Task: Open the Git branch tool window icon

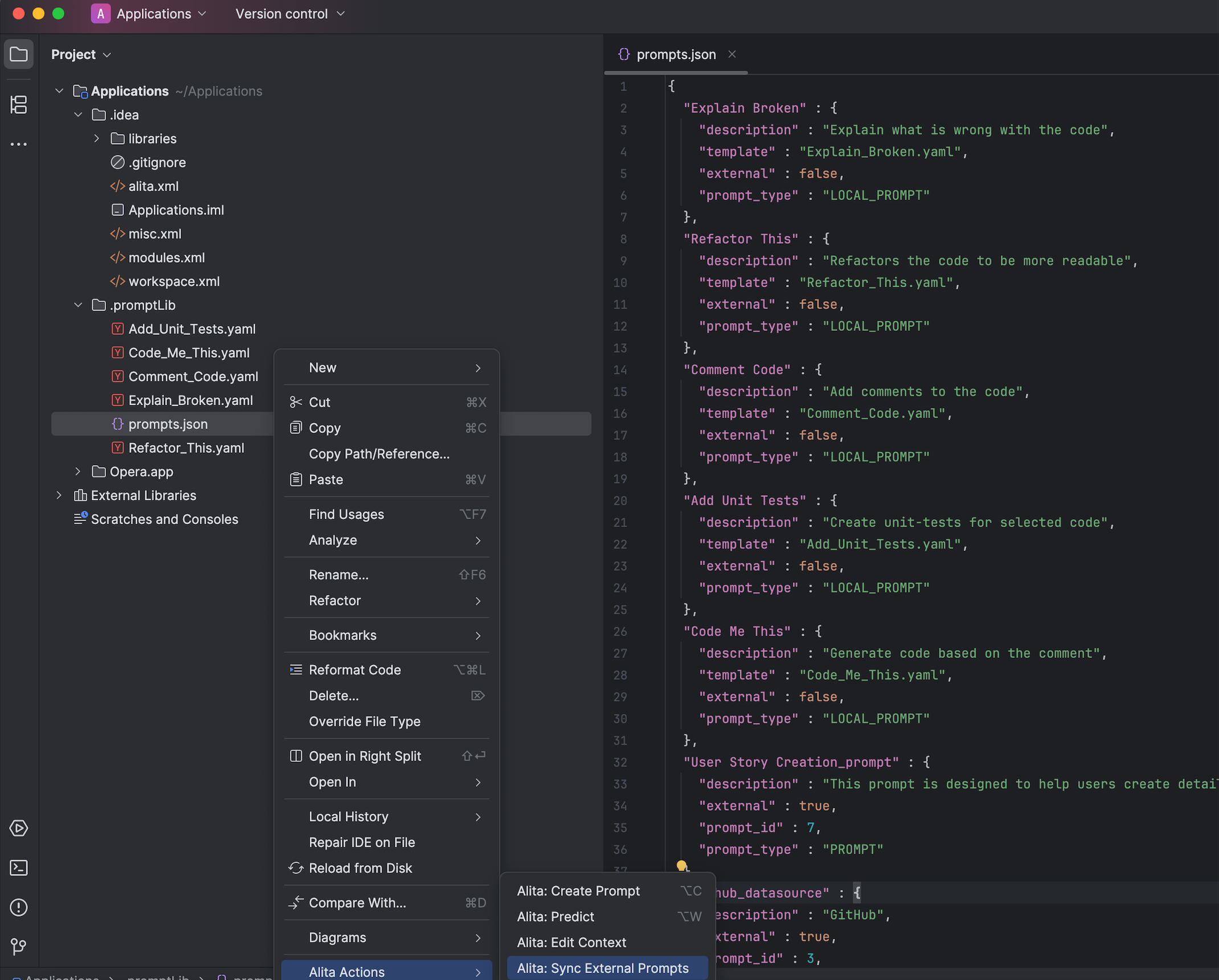Action: (19, 946)
